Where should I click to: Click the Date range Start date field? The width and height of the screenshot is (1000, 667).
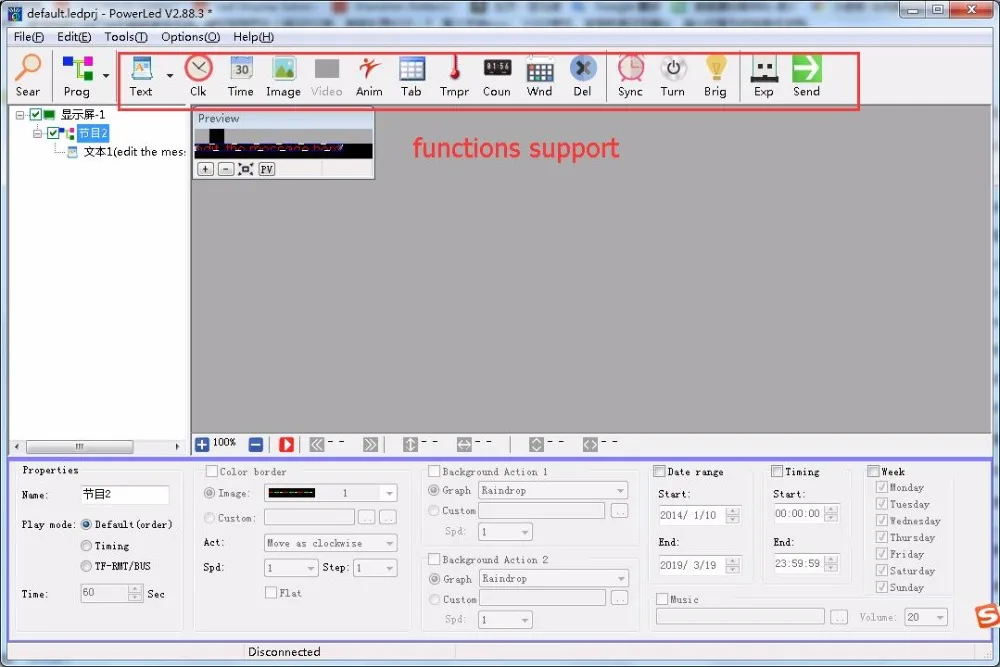[x=699, y=515]
